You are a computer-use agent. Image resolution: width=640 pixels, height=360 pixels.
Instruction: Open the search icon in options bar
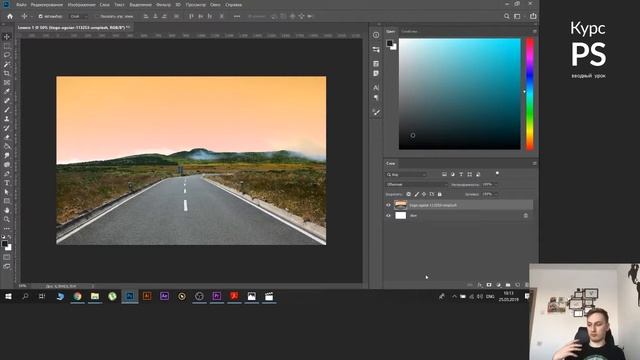(507, 16)
